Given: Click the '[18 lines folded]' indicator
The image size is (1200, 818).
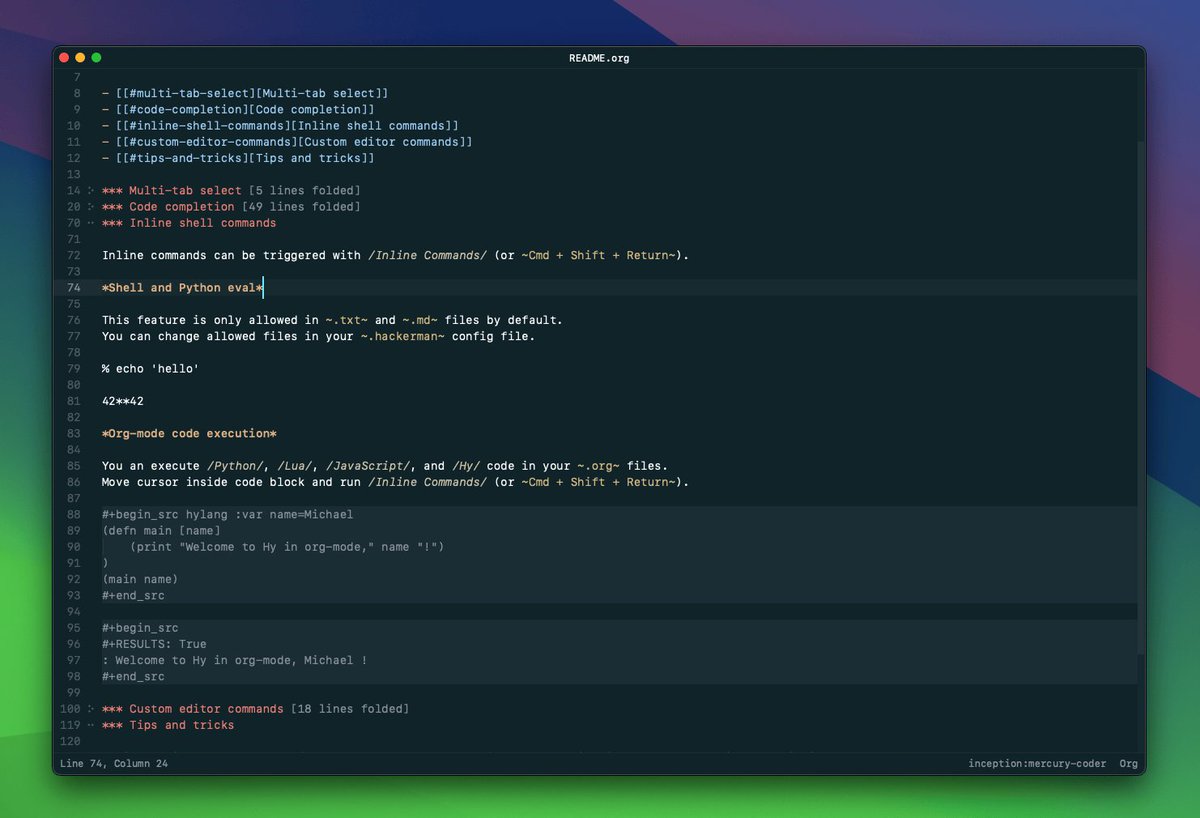Looking at the screenshot, I should pyautogui.click(x=350, y=709).
